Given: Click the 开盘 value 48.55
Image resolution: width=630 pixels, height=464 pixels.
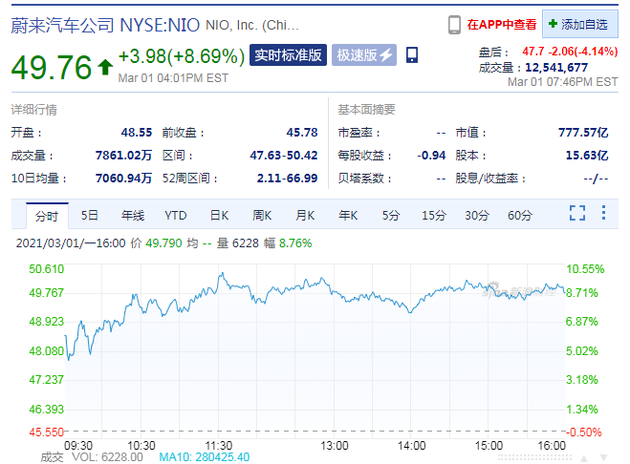Looking at the screenshot, I should (137, 133).
